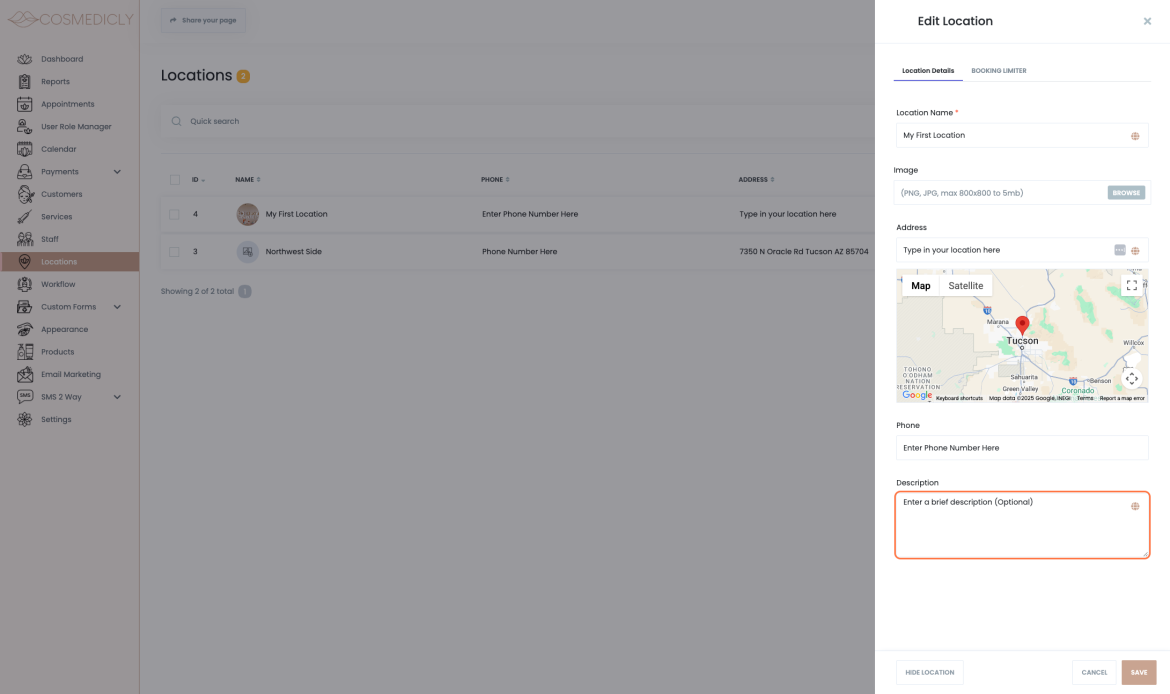Image resolution: width=1170 pixels, height=694 pixels.
Task: Open the Appointments calendar icon
Action: pos(25,104)
